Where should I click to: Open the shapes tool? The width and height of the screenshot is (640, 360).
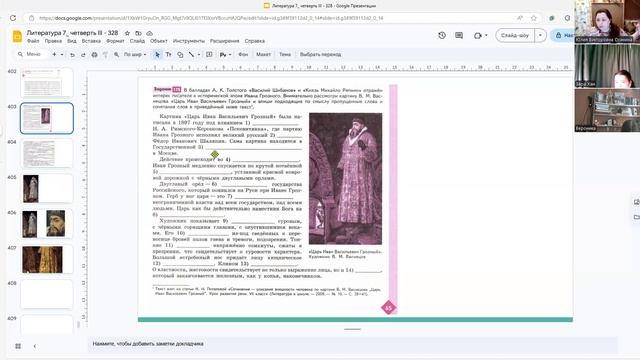coord(180,54)
